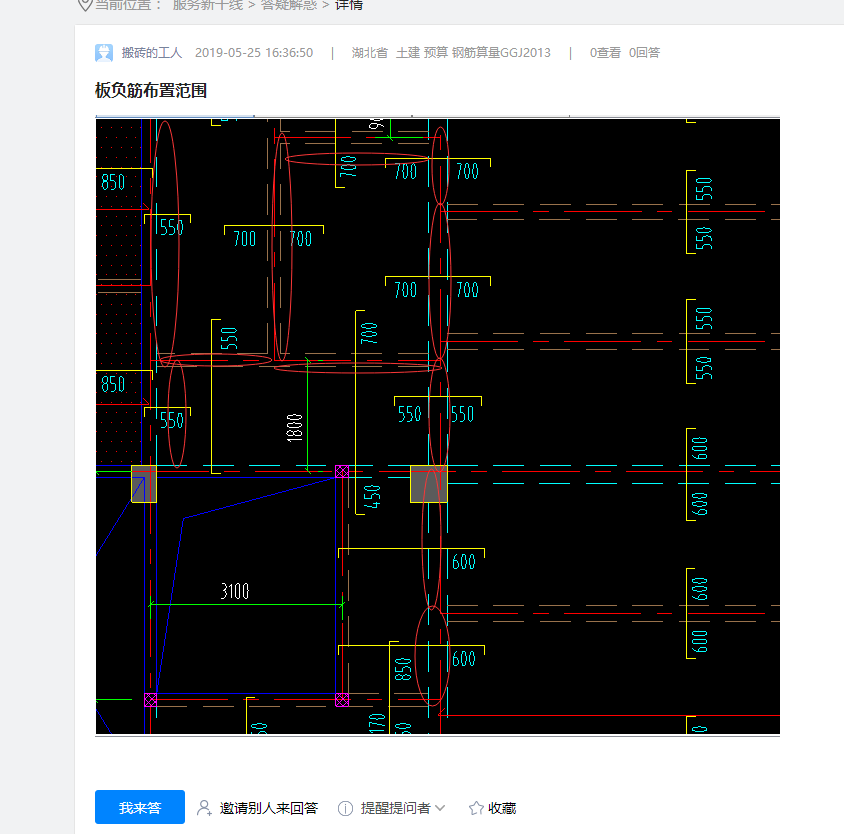This screenshot has height=834, width=844.
Task: Click the 预算 tag
Action: pos(436,53)
